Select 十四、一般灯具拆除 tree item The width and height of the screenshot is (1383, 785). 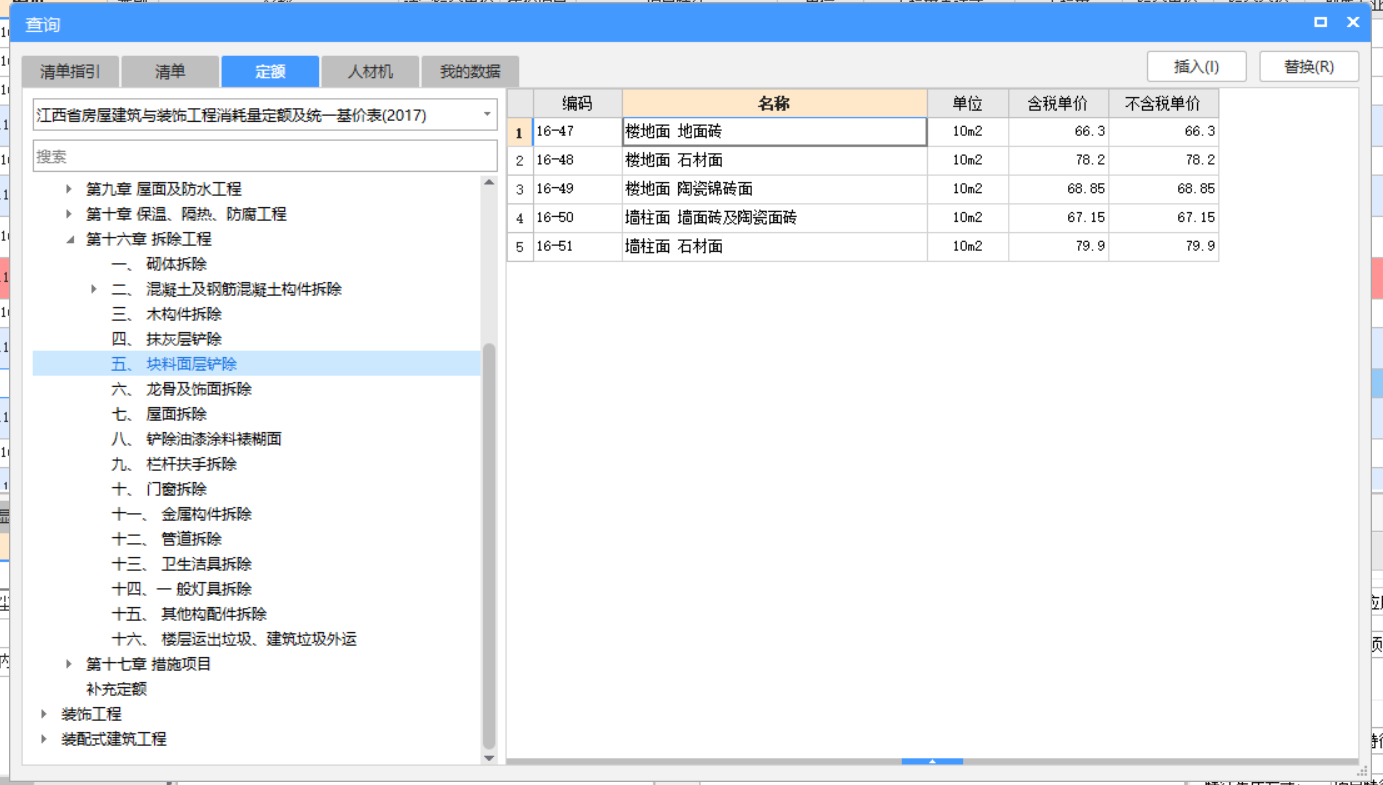181,589
